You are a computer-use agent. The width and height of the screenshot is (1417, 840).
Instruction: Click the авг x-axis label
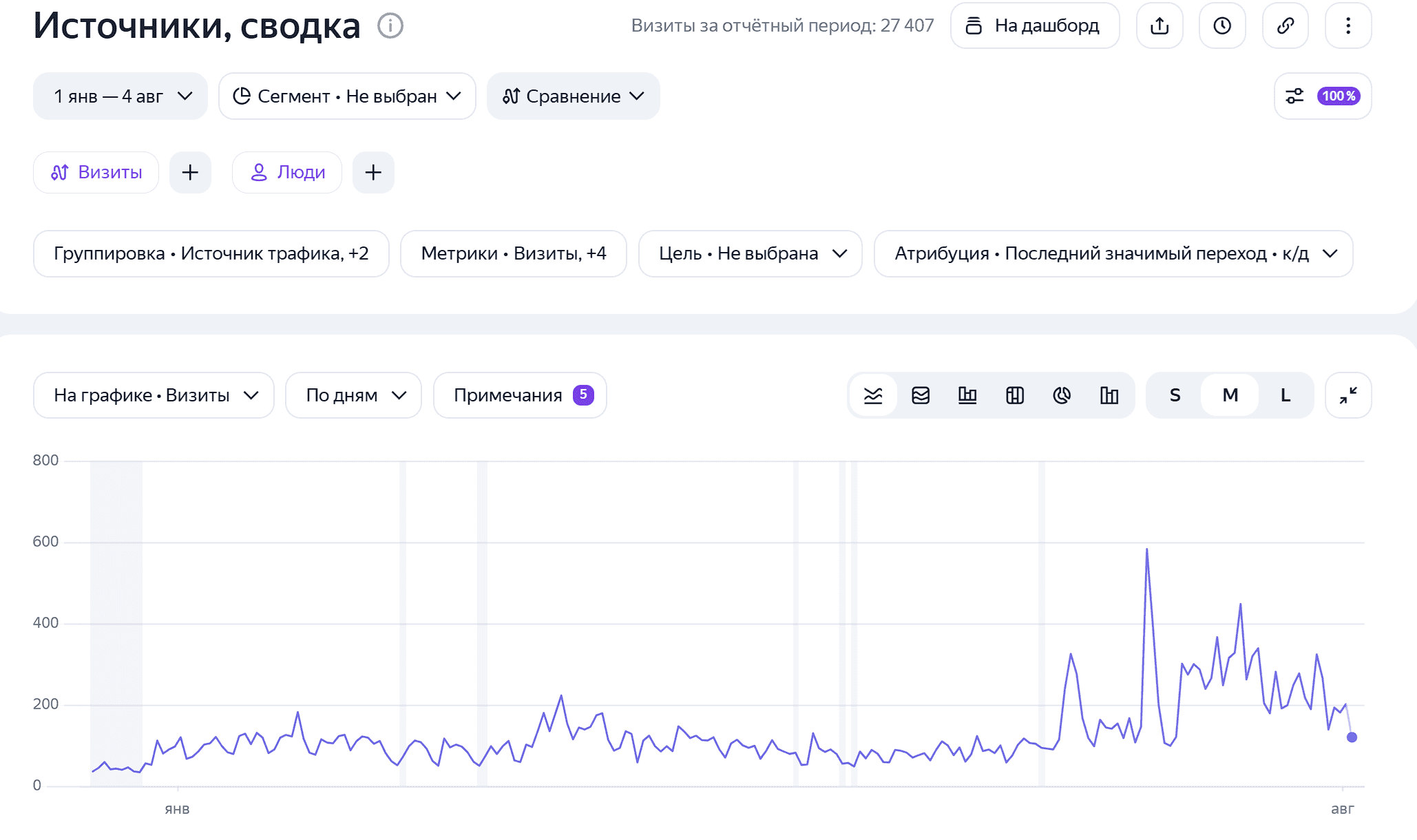(x=1343, y=809)
